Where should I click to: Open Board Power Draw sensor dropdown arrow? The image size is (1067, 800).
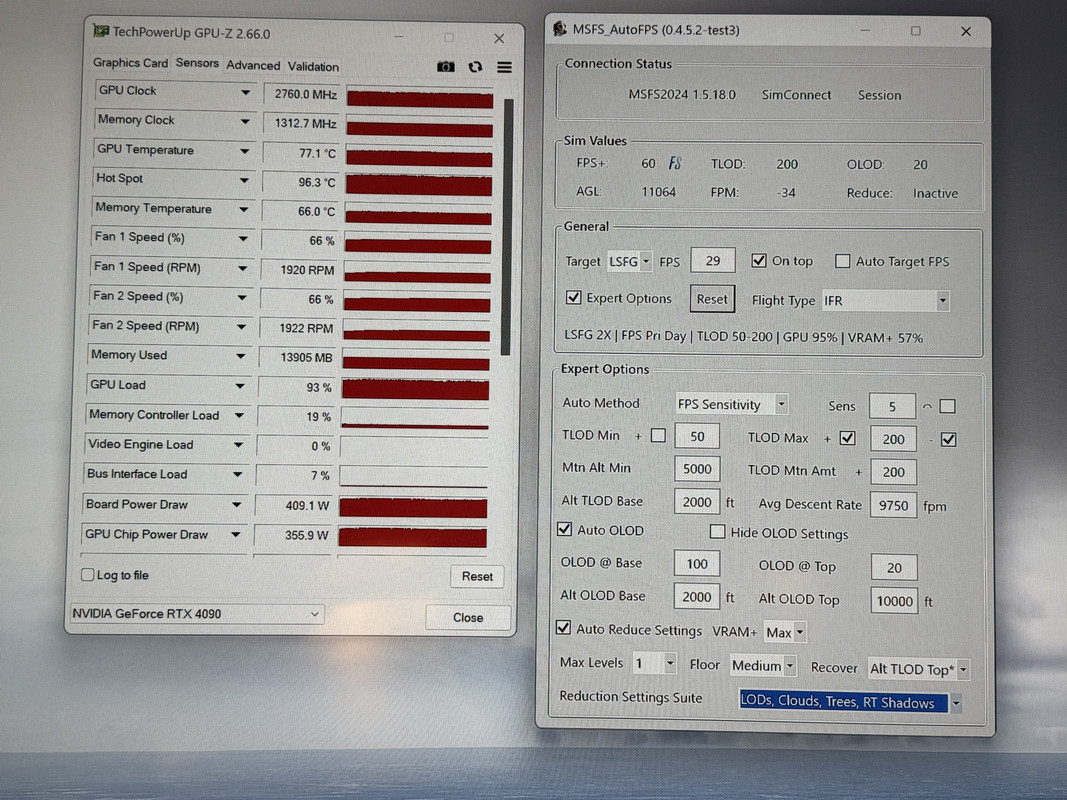coord(236,505)
